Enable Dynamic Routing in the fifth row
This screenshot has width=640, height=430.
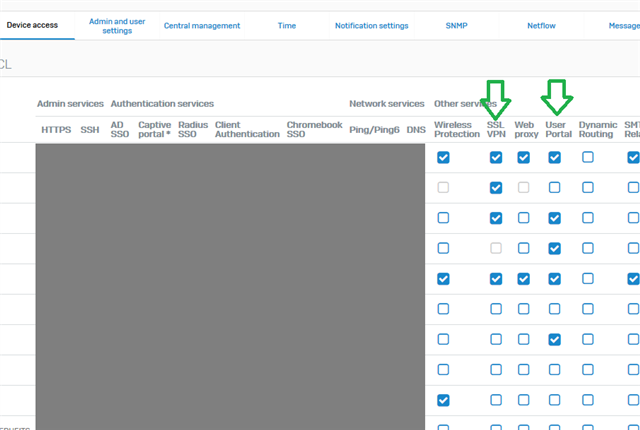(588, 279)
